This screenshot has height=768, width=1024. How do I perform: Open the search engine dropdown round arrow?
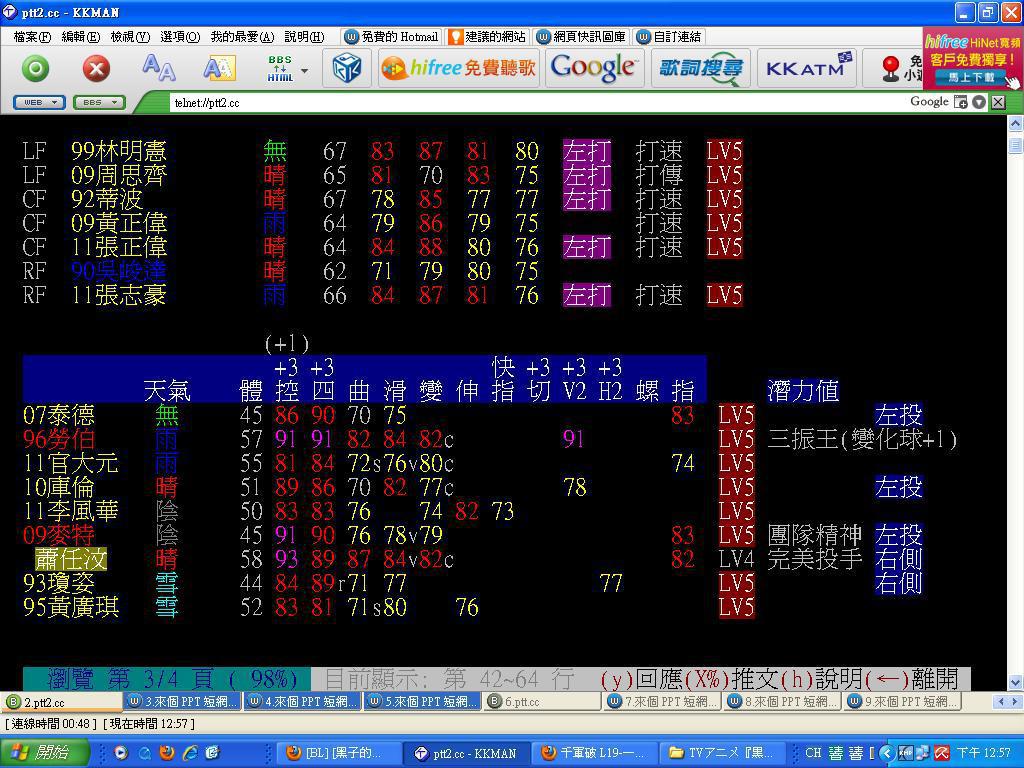(x=978, y=102)
